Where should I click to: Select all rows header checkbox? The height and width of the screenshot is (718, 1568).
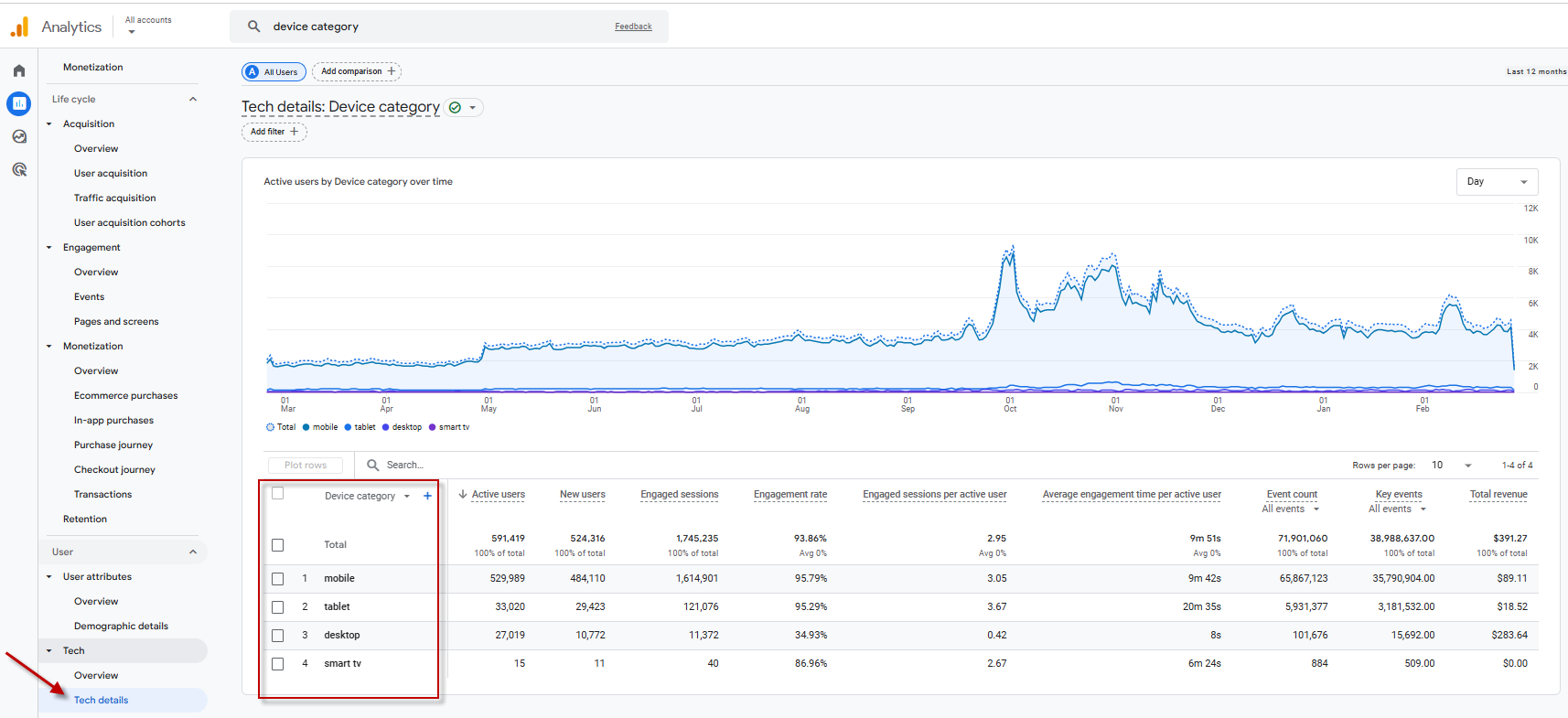278,493
